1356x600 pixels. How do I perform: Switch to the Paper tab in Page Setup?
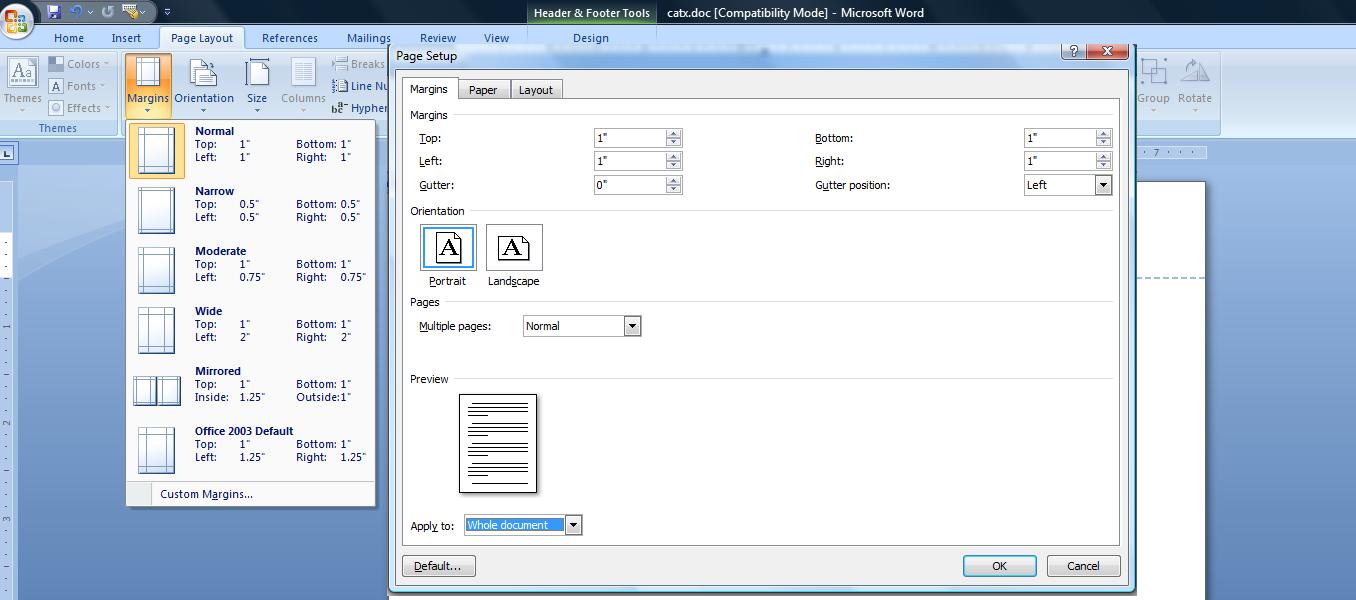(x=483, y=90)
